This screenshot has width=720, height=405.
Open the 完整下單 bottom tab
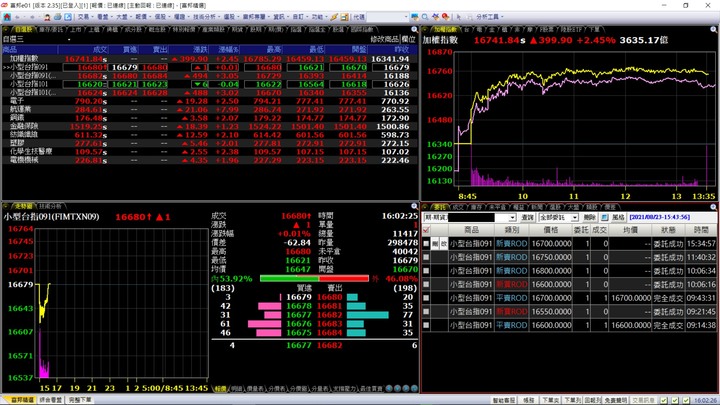tap(80, 400)
